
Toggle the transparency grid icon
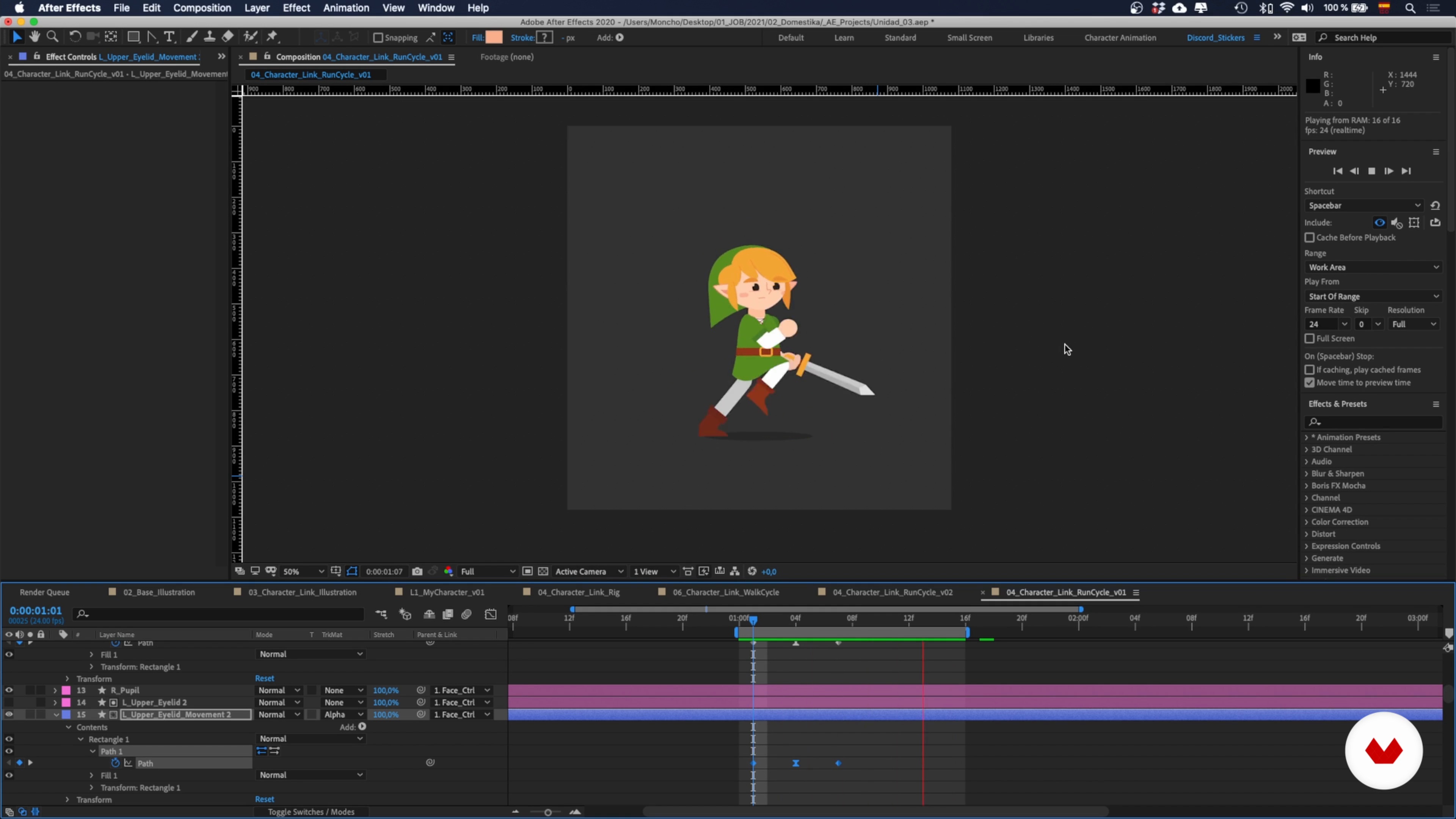pyautogui.click(x=543, y=571)
